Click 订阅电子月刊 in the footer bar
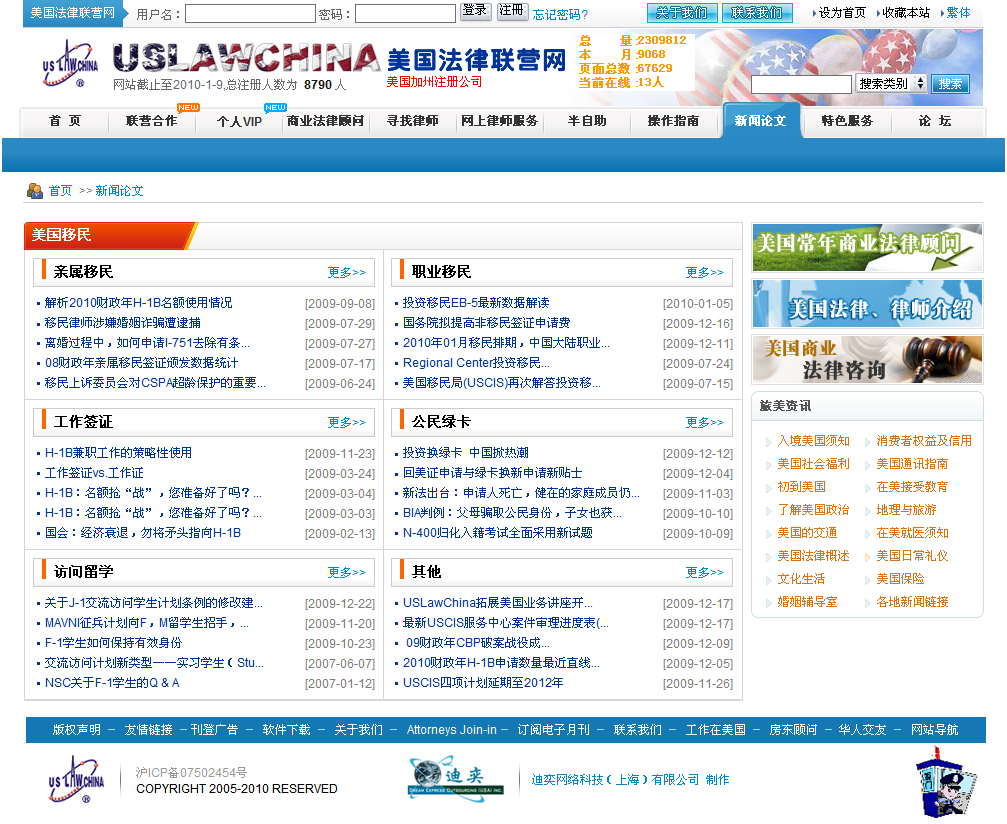1007x824 pixels. [554, 730]
